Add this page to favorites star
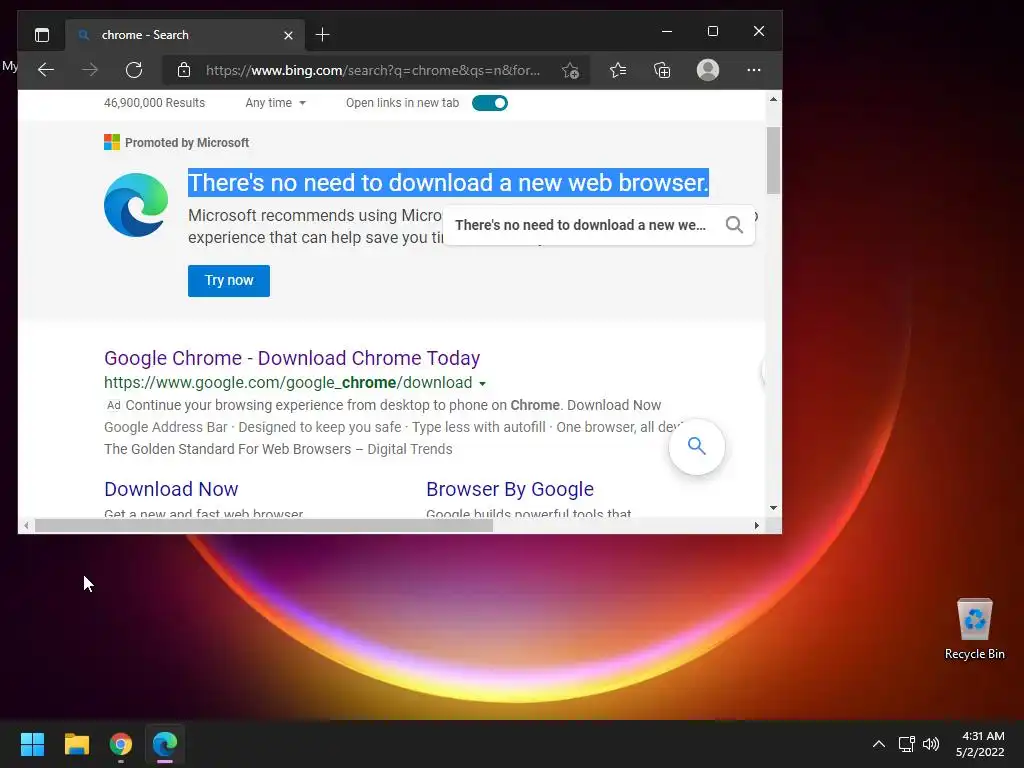 coord(570,70)
